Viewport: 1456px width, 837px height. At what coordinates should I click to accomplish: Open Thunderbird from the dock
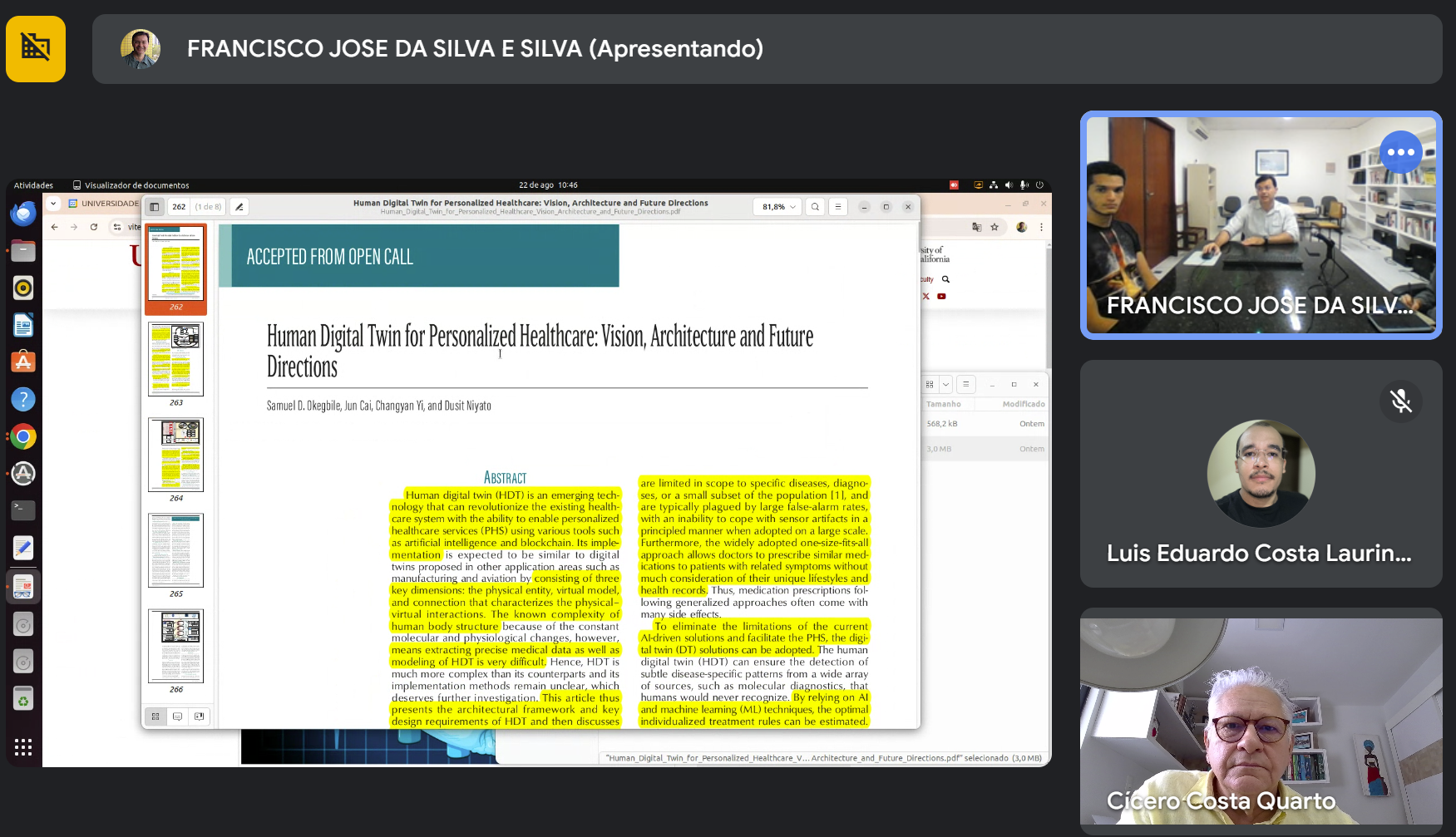point(23,214)
